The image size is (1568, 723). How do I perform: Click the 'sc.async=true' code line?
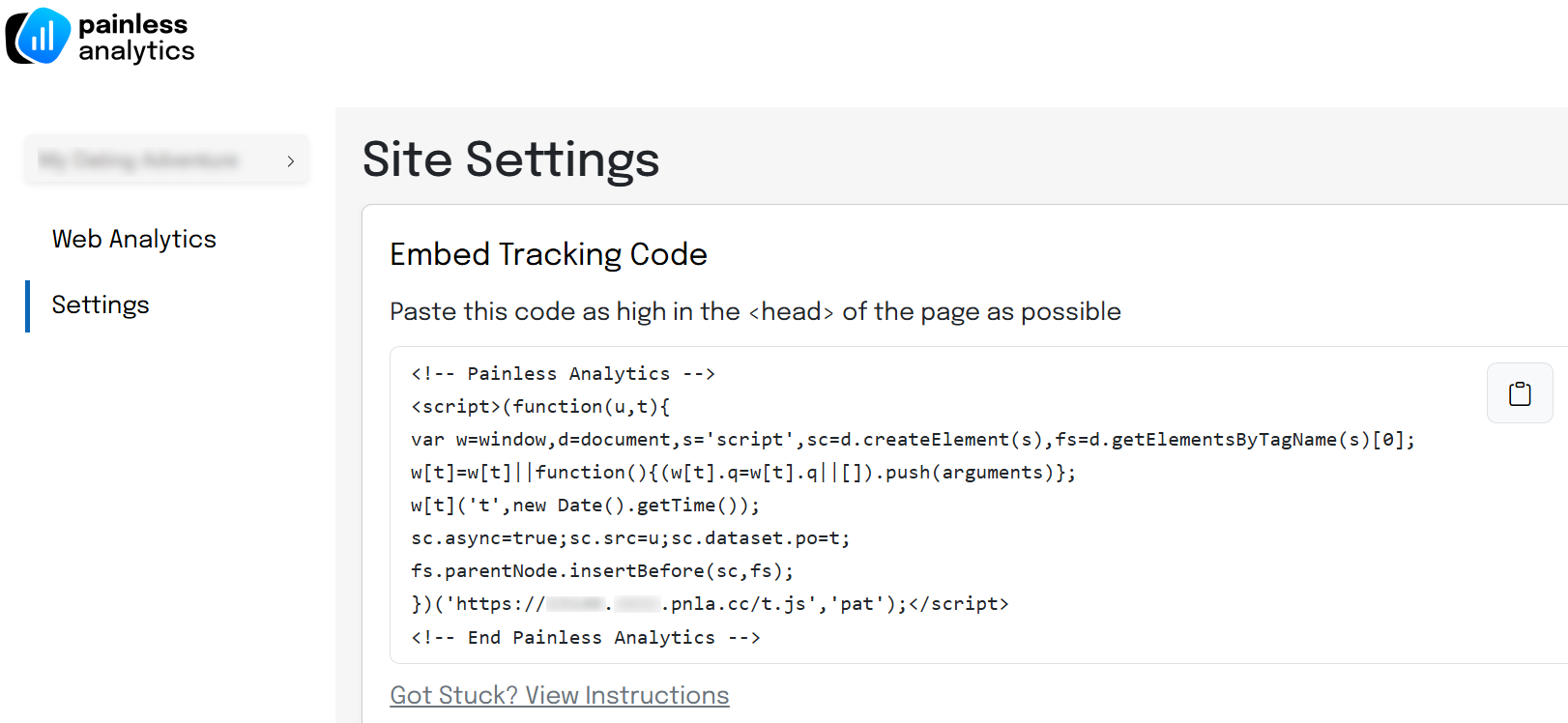tap(630, 537)
